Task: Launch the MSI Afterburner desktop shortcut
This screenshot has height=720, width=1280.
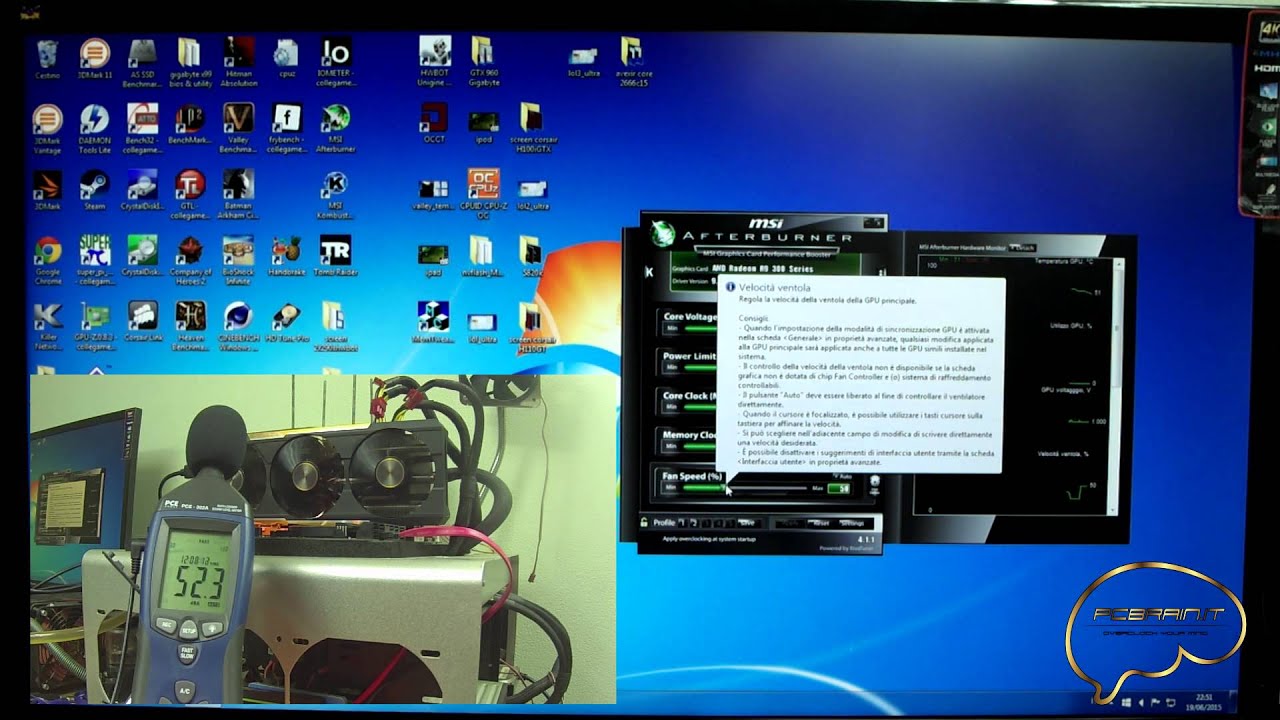Action: coord(335,128)
